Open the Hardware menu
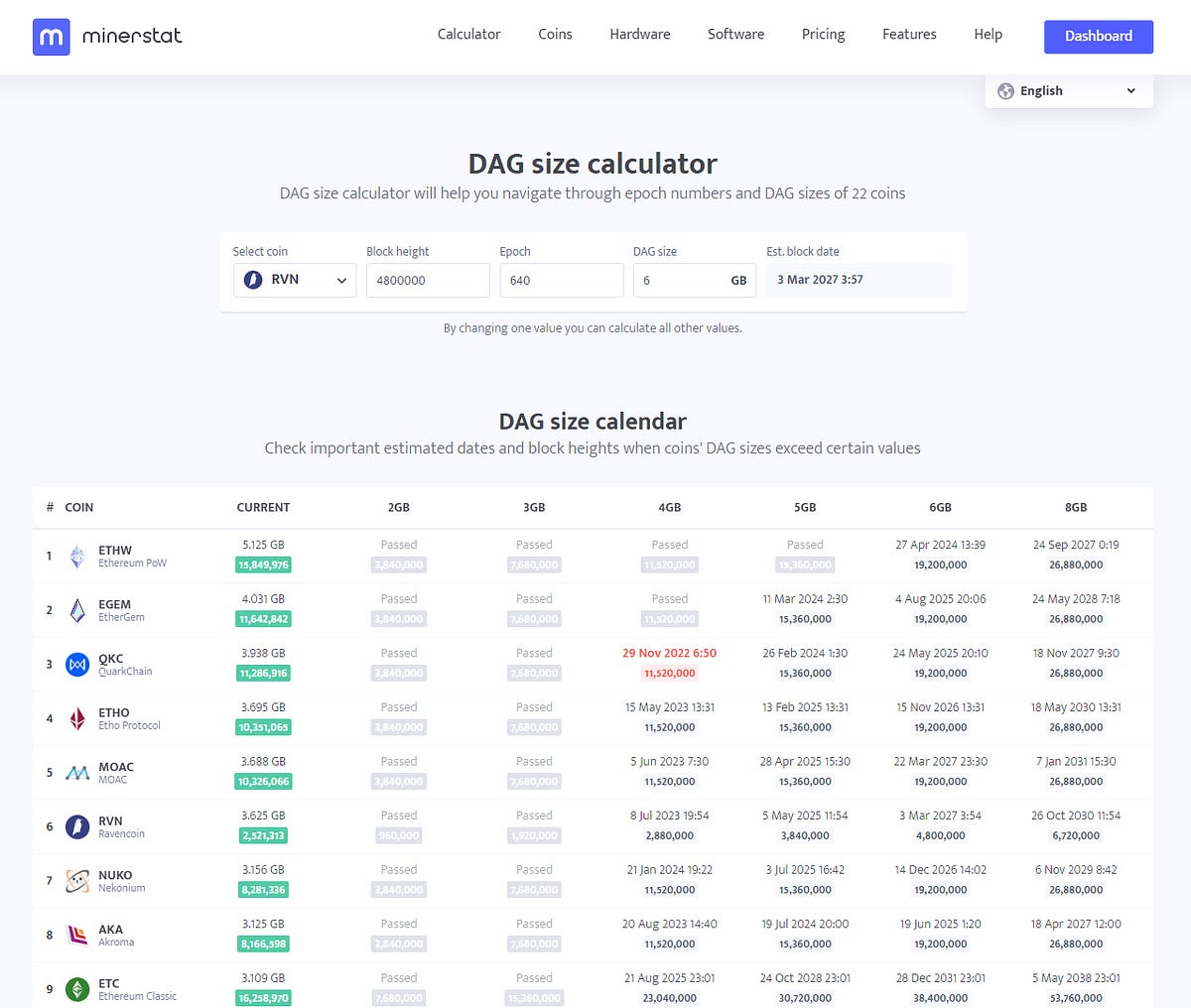The width and height of the screenshot is (1191, 1008). 640,34
